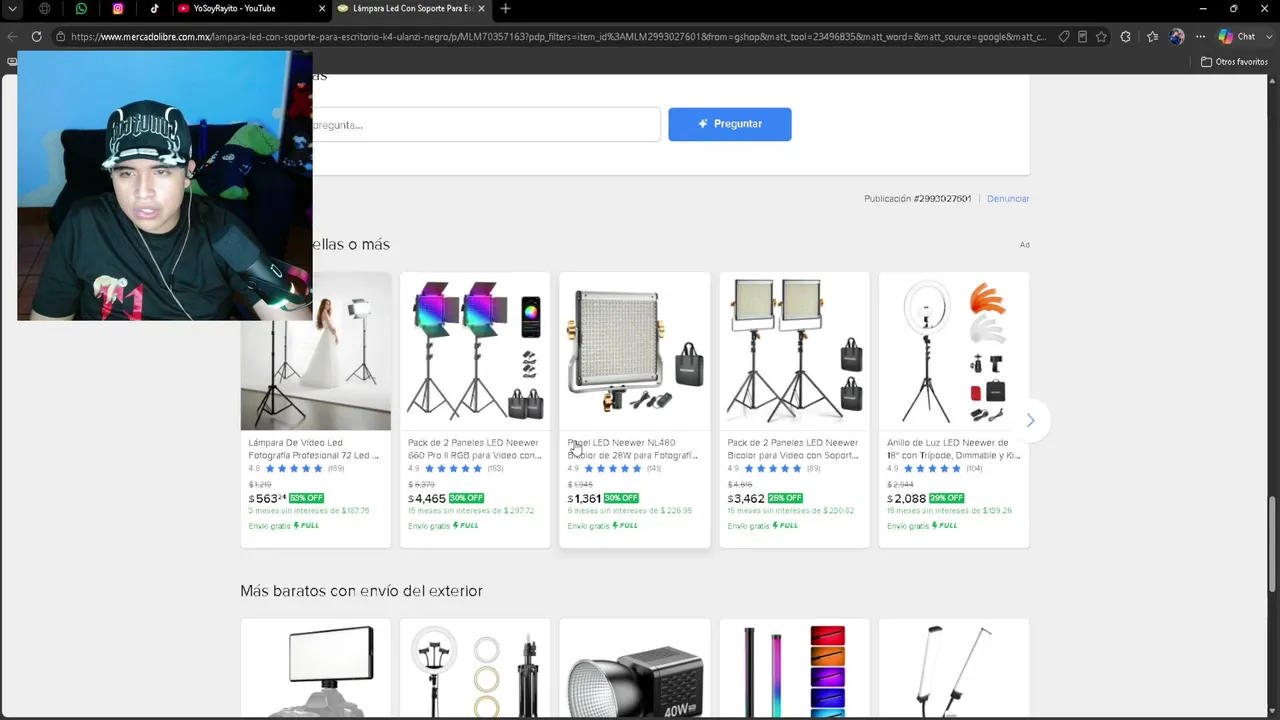This screenshot has height=720, width=1280.
Task: Click the $4,465 price text
Action: [x=427, y=498]
